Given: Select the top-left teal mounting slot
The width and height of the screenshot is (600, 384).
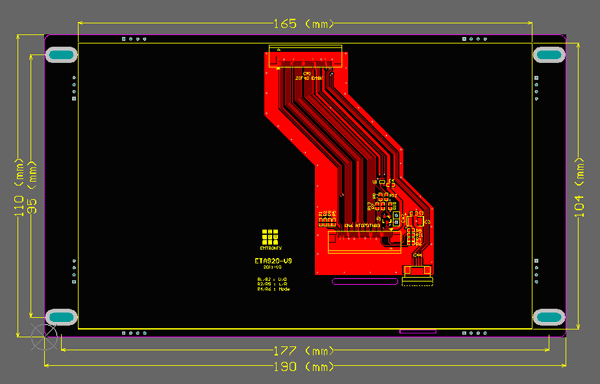Looking at the screenshot, I should [61, 55].
